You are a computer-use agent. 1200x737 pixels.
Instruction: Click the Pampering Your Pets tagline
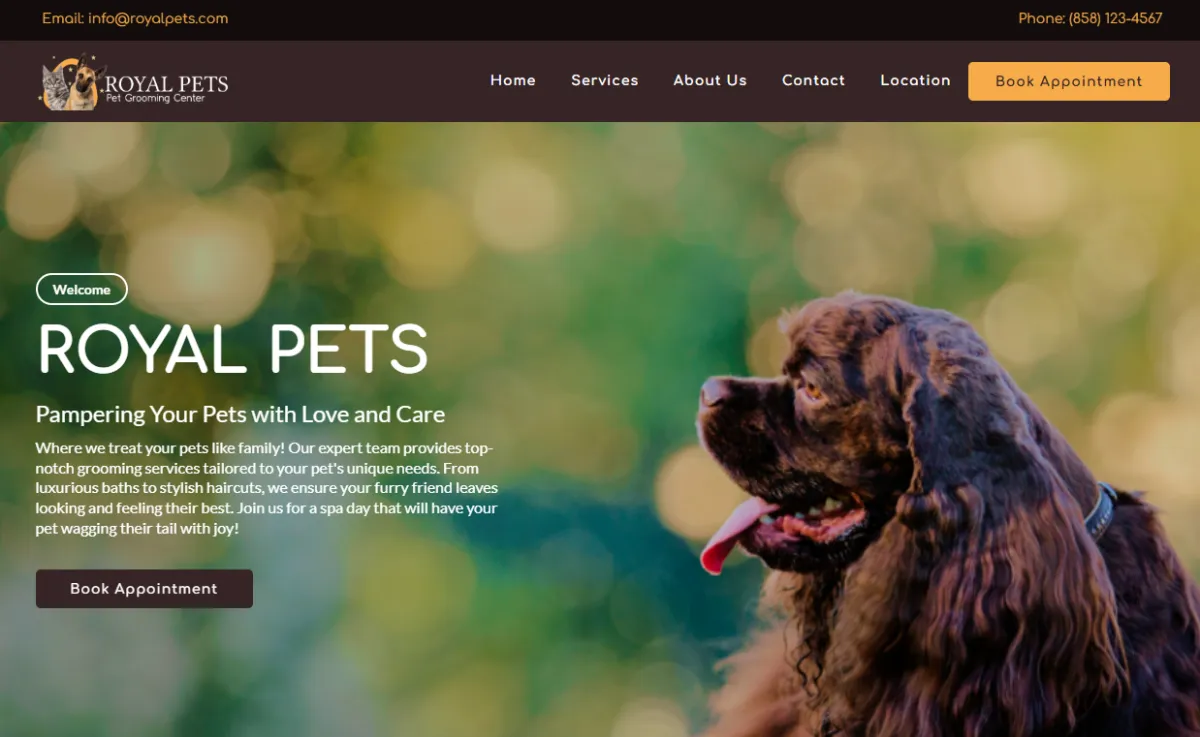[240, 414]
